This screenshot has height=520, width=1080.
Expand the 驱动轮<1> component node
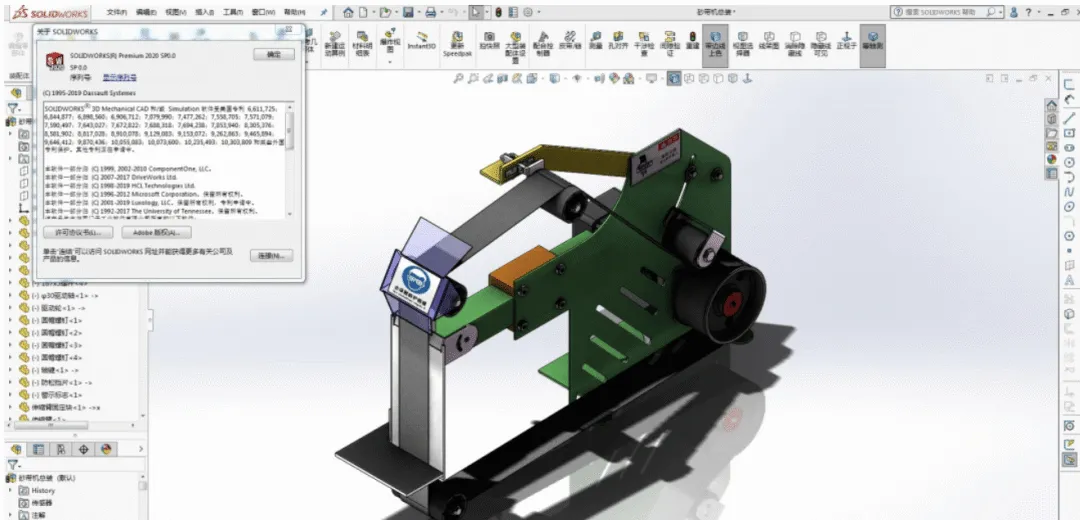10,308
